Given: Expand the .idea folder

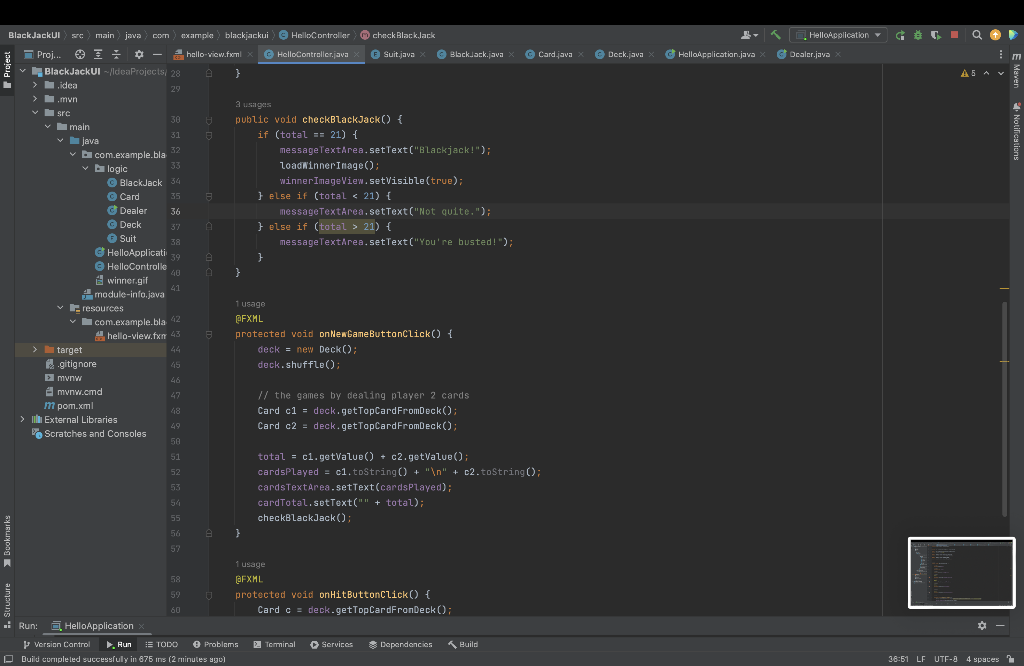Looking at the screenshot, I should click(x=35, y=85).
